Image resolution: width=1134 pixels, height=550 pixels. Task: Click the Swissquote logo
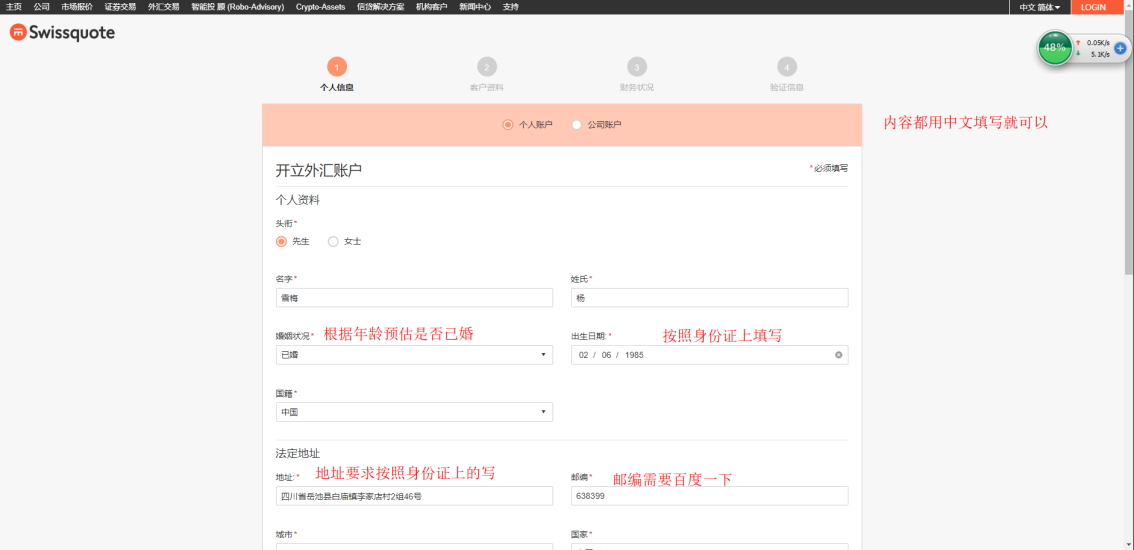[62, 33]
